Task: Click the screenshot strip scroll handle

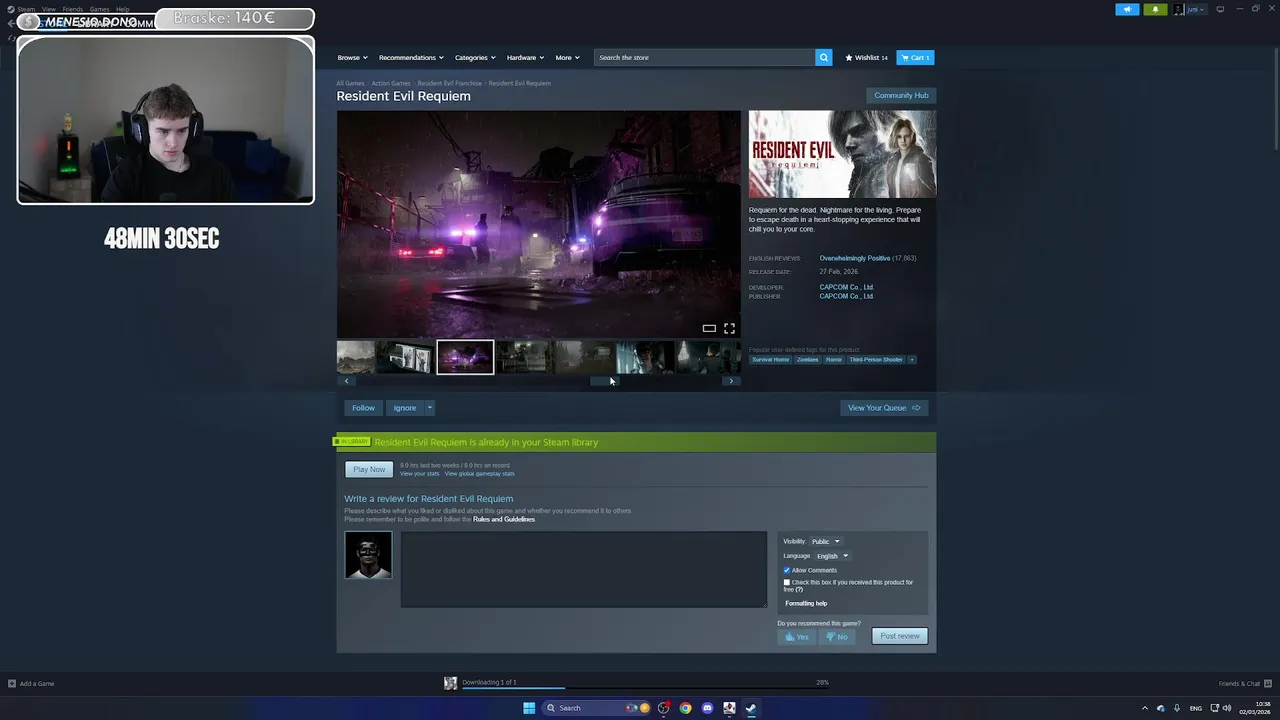Action: point(604,381)
